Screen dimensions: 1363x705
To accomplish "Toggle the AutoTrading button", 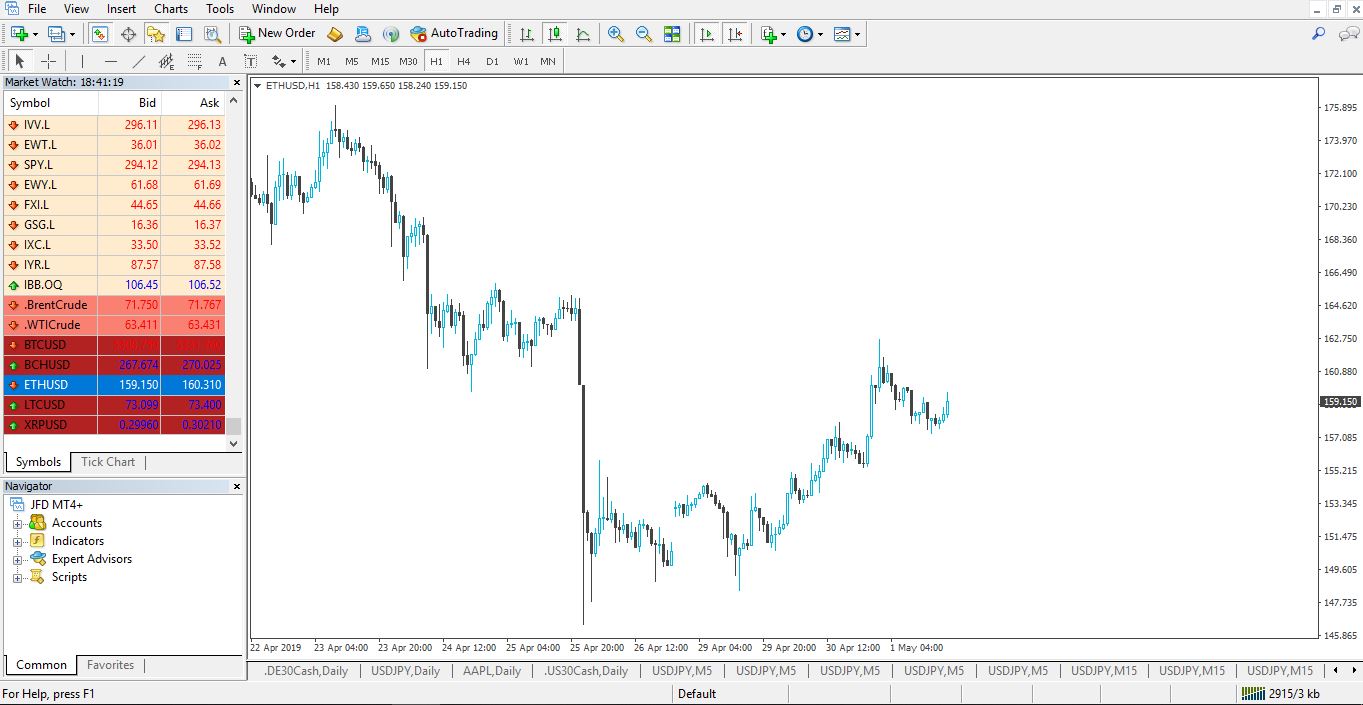I will pos(454,33).
